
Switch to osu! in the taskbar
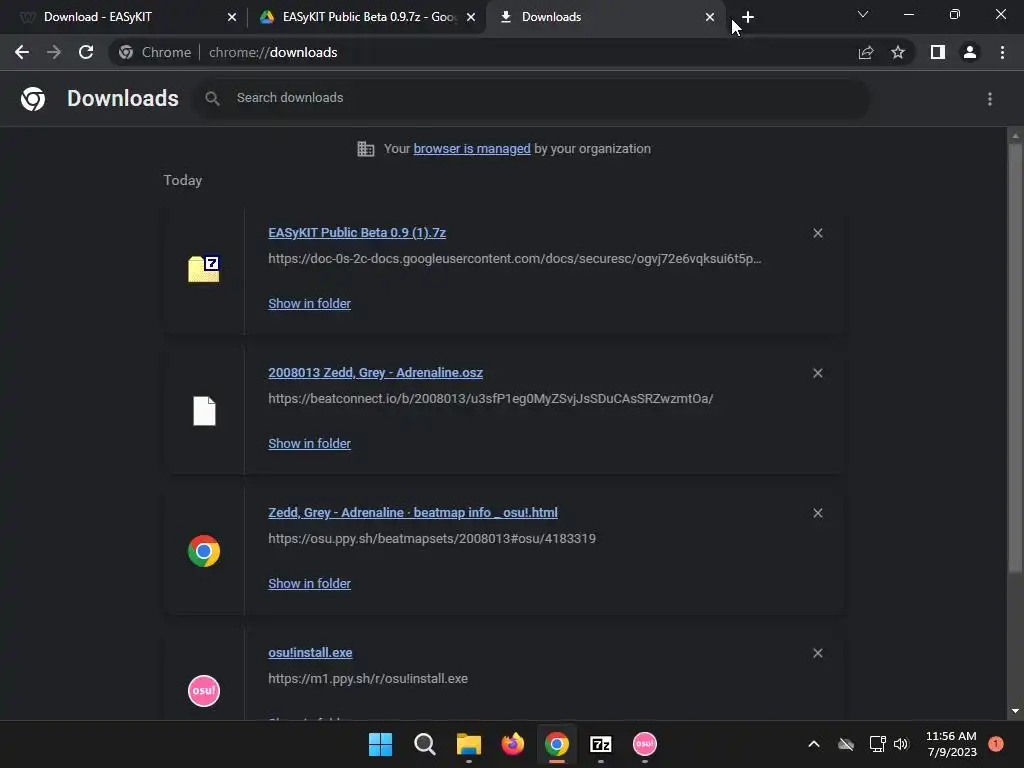(645, 744)
